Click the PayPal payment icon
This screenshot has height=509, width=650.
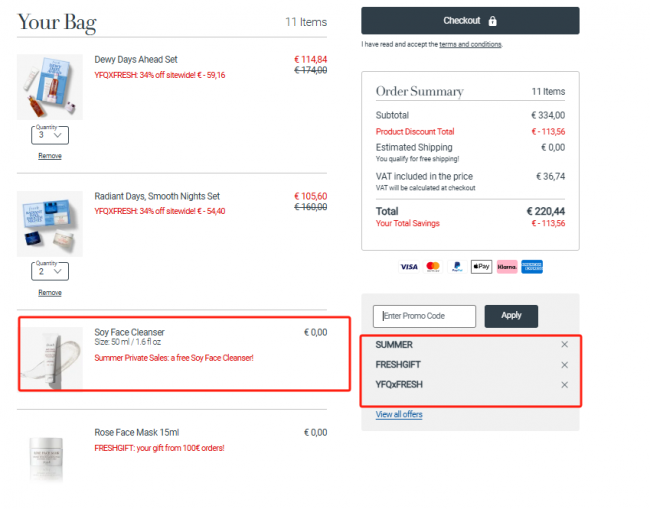[457, 267]
